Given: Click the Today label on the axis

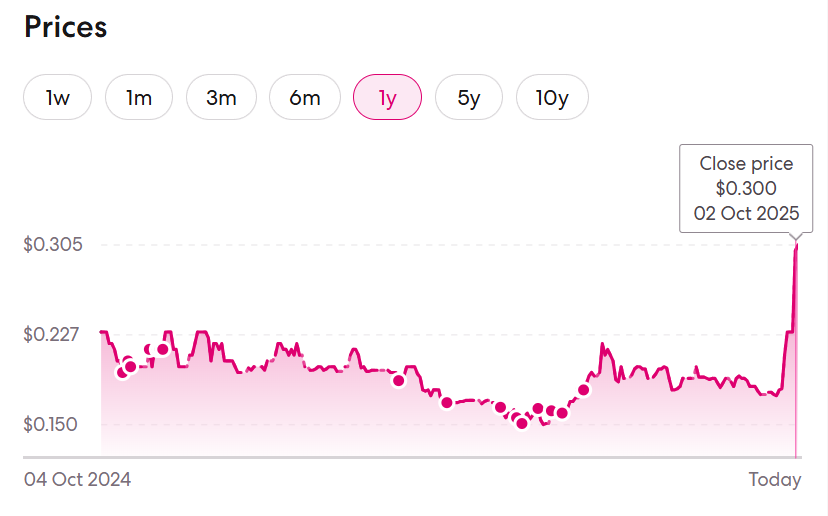Looking at the screenshot, I should click(775, 480).
